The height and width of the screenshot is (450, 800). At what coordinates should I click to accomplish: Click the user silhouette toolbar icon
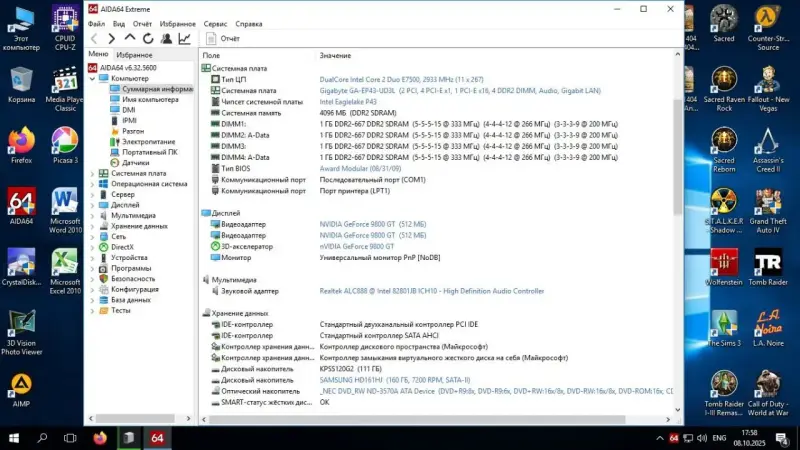point(166,39)
